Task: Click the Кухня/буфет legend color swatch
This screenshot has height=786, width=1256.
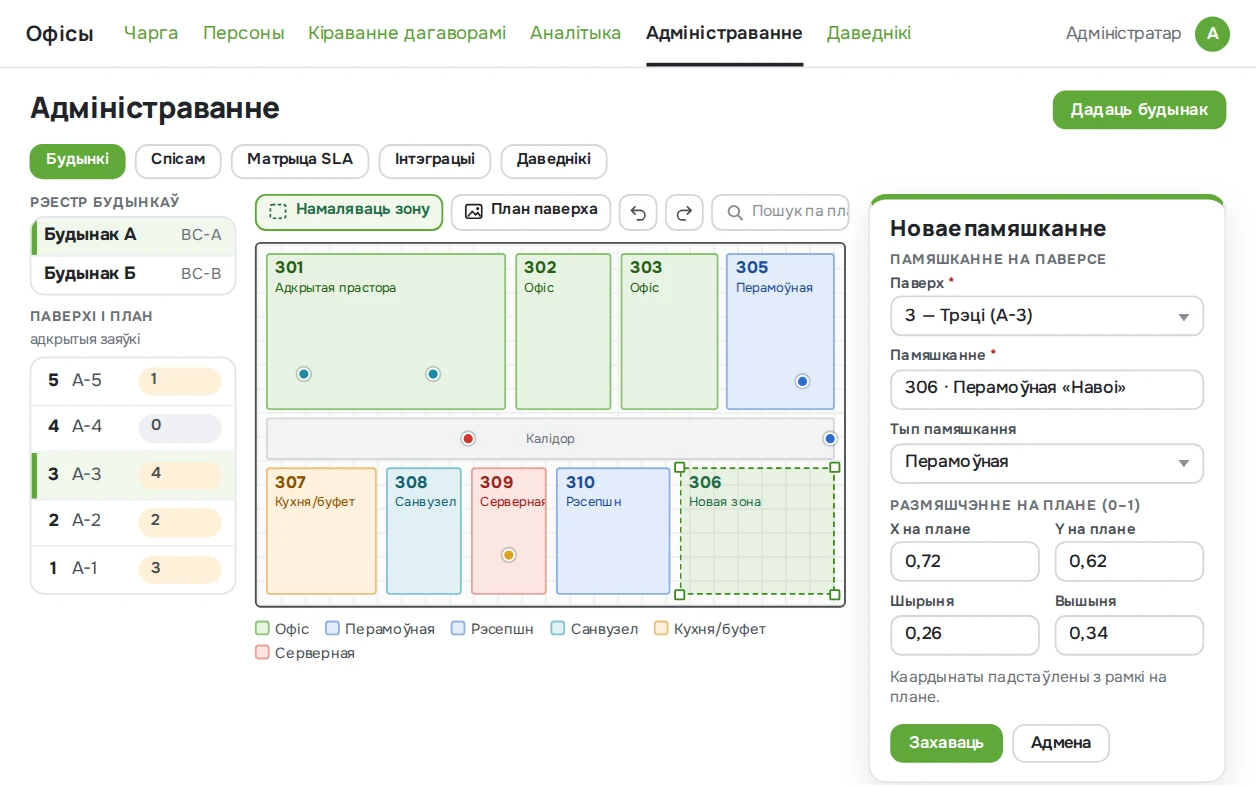Action: pyautogui.click(x=661, y=629)
